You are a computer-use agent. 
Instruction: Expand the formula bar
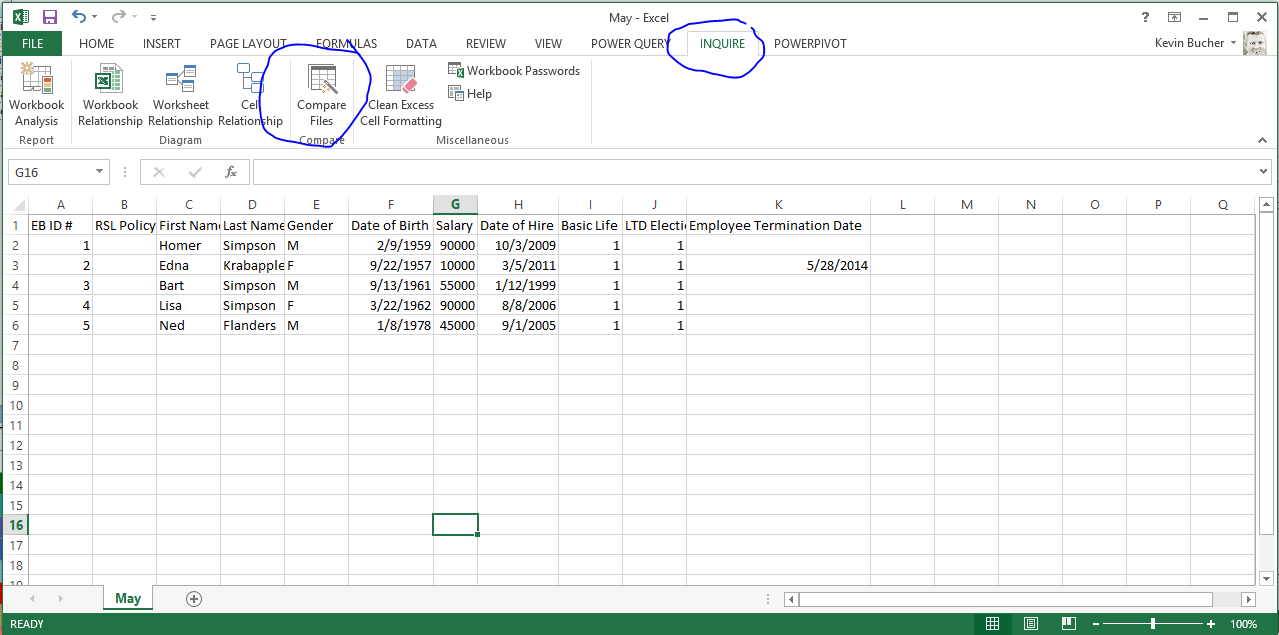1264,172
